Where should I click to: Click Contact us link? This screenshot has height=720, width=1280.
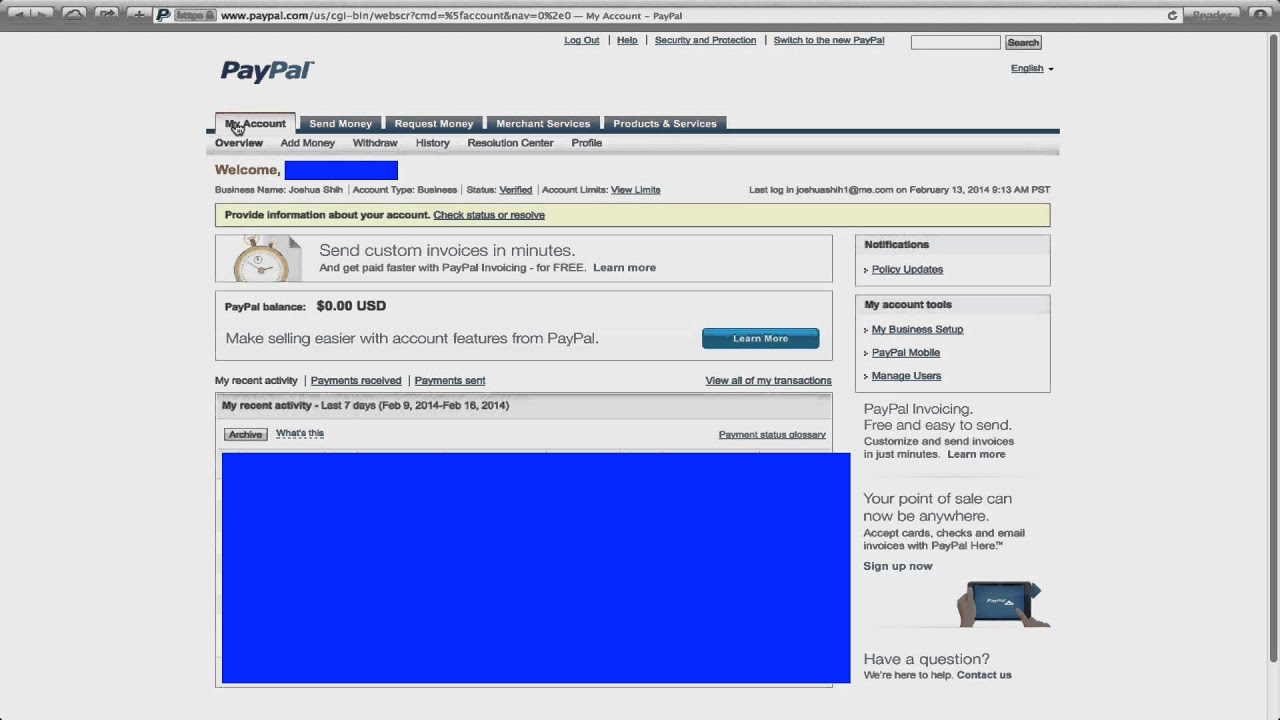point(984,675)
